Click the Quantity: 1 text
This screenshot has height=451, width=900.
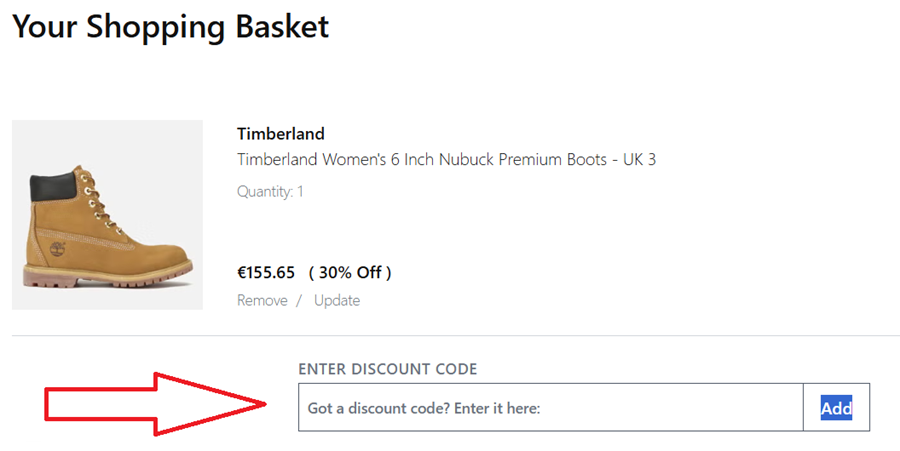tap(270, 191)
